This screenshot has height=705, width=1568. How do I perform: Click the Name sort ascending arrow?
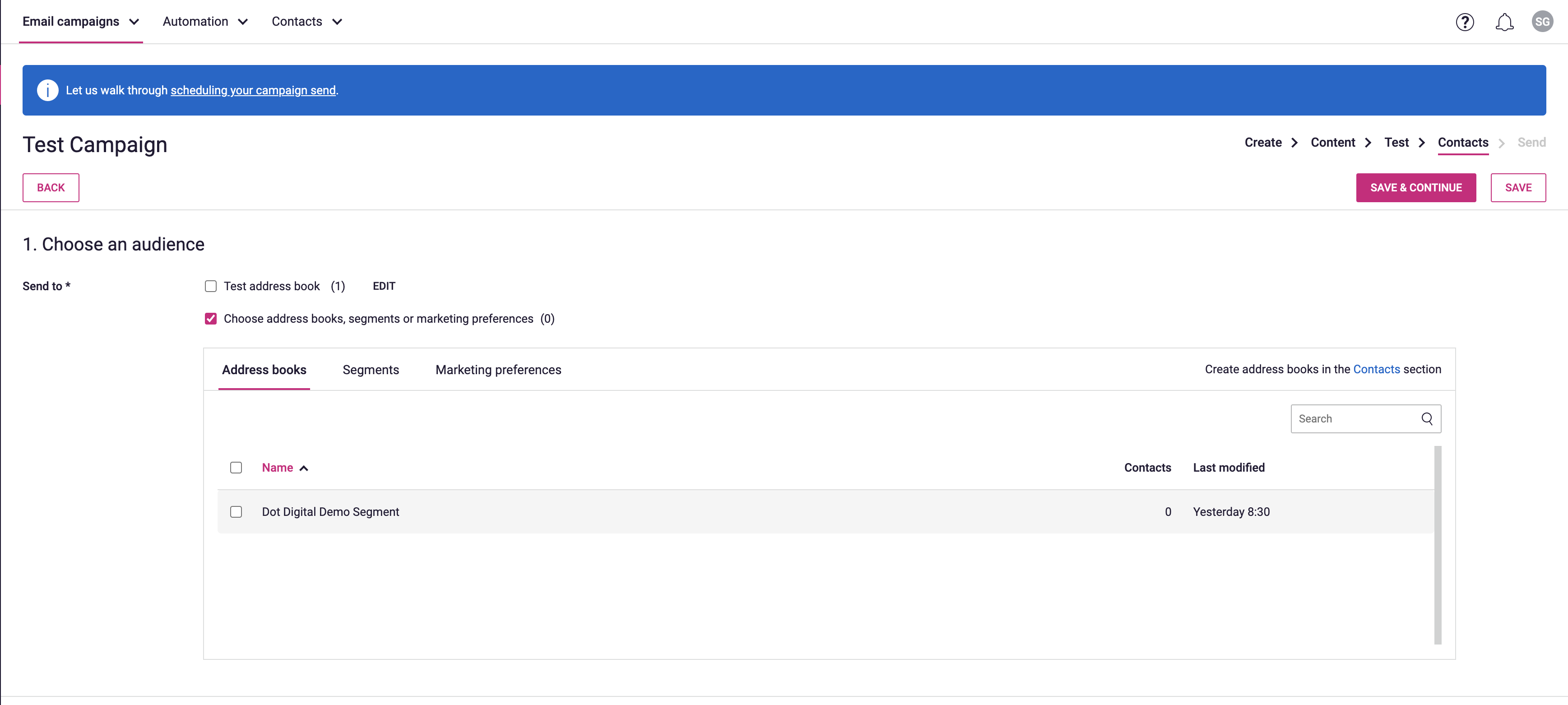point(304,468)
